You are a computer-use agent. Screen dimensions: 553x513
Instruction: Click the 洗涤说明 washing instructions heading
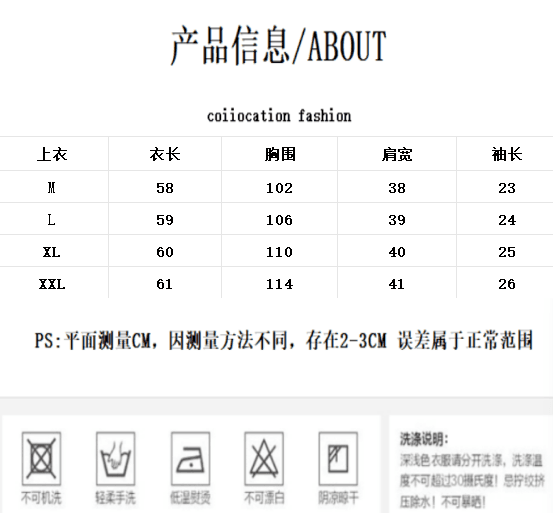coord(424,439)
